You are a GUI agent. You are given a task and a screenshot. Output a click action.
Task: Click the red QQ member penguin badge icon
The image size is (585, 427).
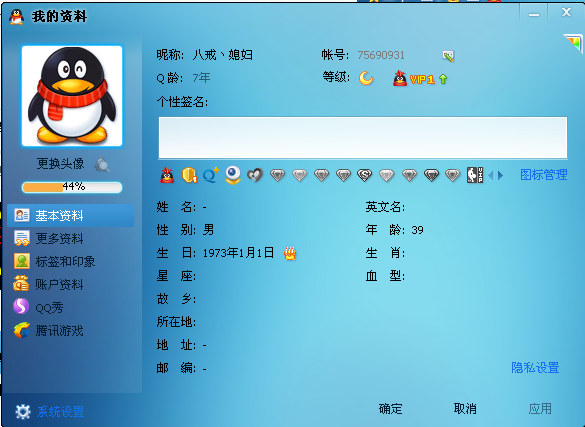167,175
